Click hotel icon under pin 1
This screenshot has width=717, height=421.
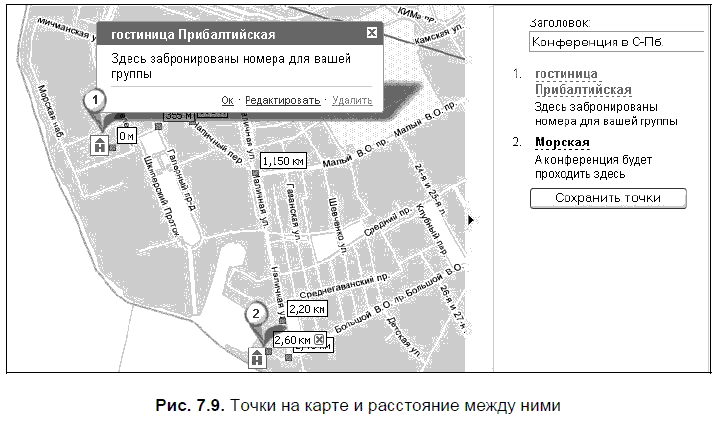[x=99, y=146]
